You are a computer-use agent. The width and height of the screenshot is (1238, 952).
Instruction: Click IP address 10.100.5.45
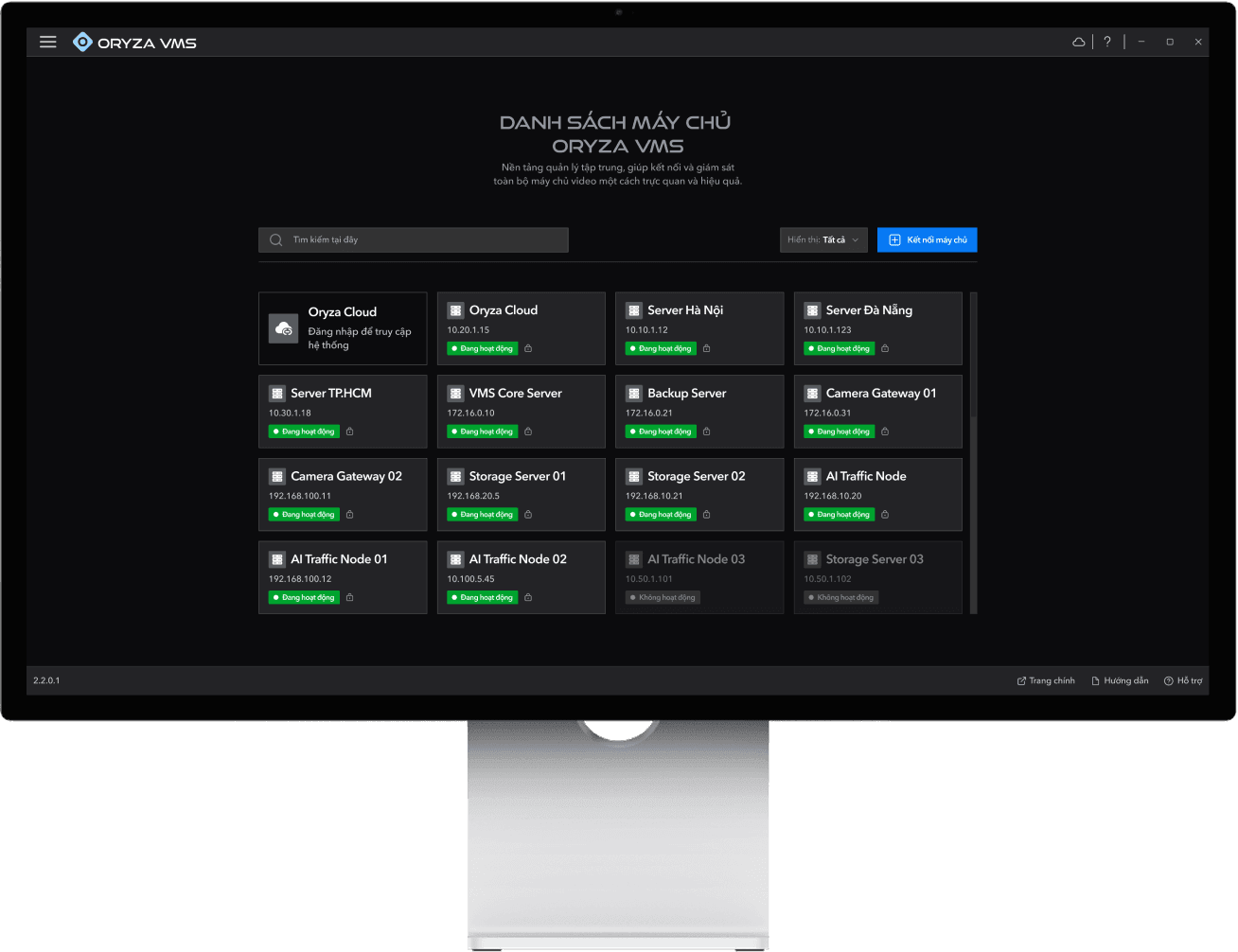pos(470,579)
